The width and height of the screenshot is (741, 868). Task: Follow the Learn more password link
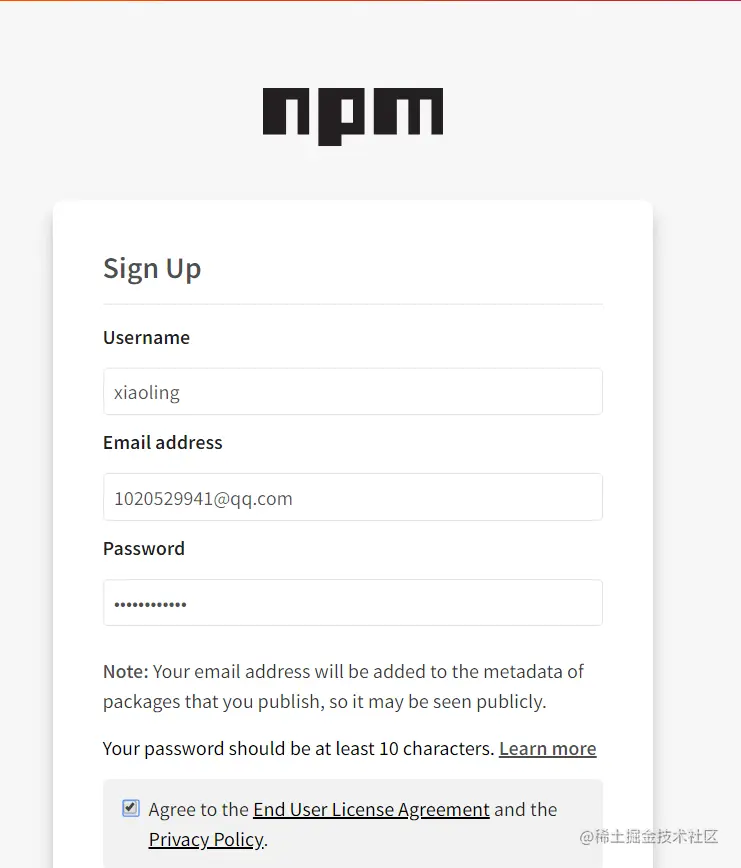(547, 749)
